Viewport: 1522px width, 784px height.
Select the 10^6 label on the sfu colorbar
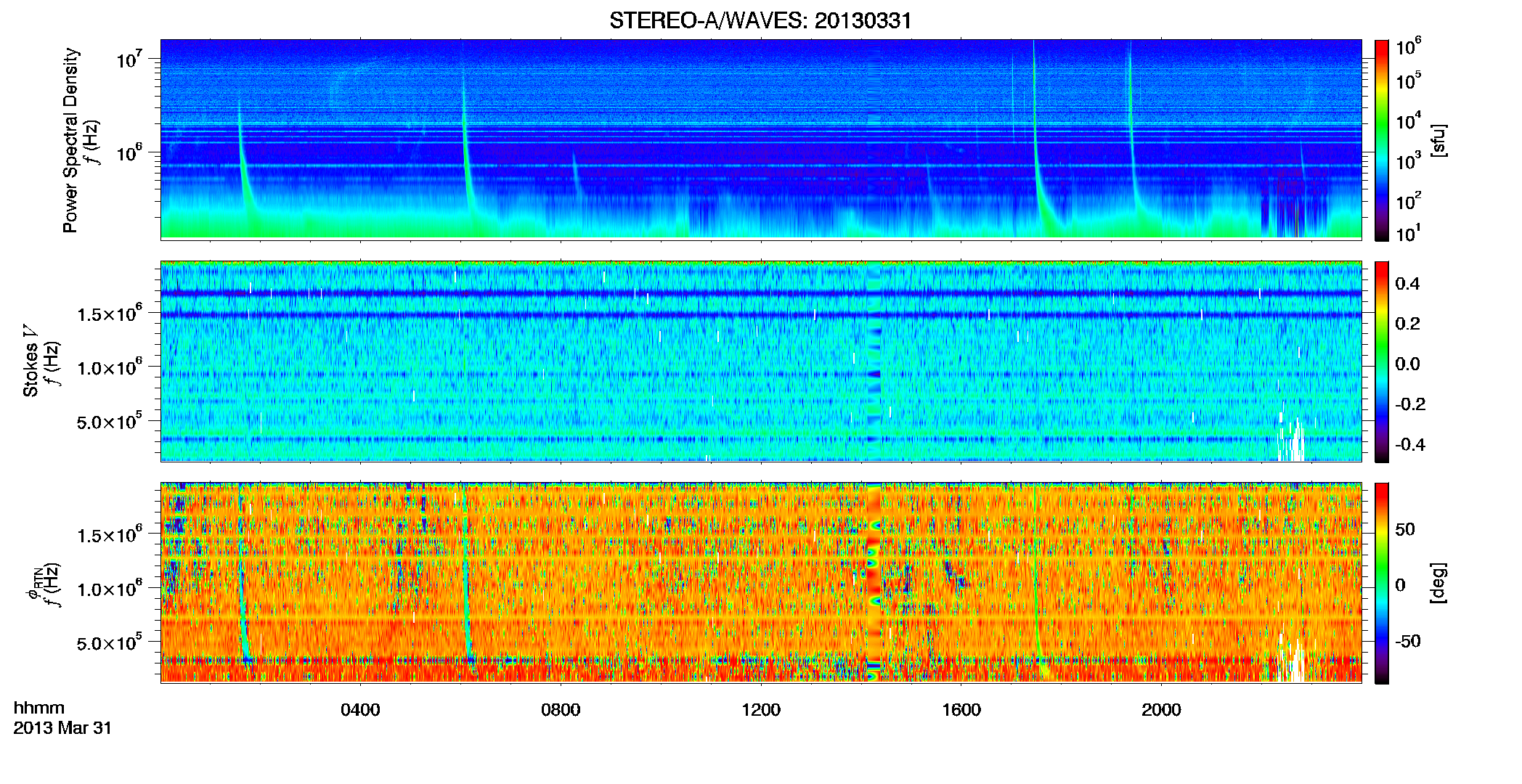[x=1408, y=46]
